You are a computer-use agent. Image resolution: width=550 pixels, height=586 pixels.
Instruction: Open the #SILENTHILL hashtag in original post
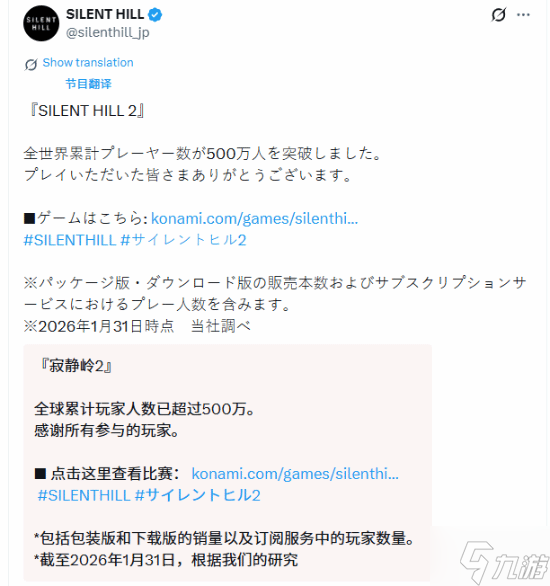point(70,240)
